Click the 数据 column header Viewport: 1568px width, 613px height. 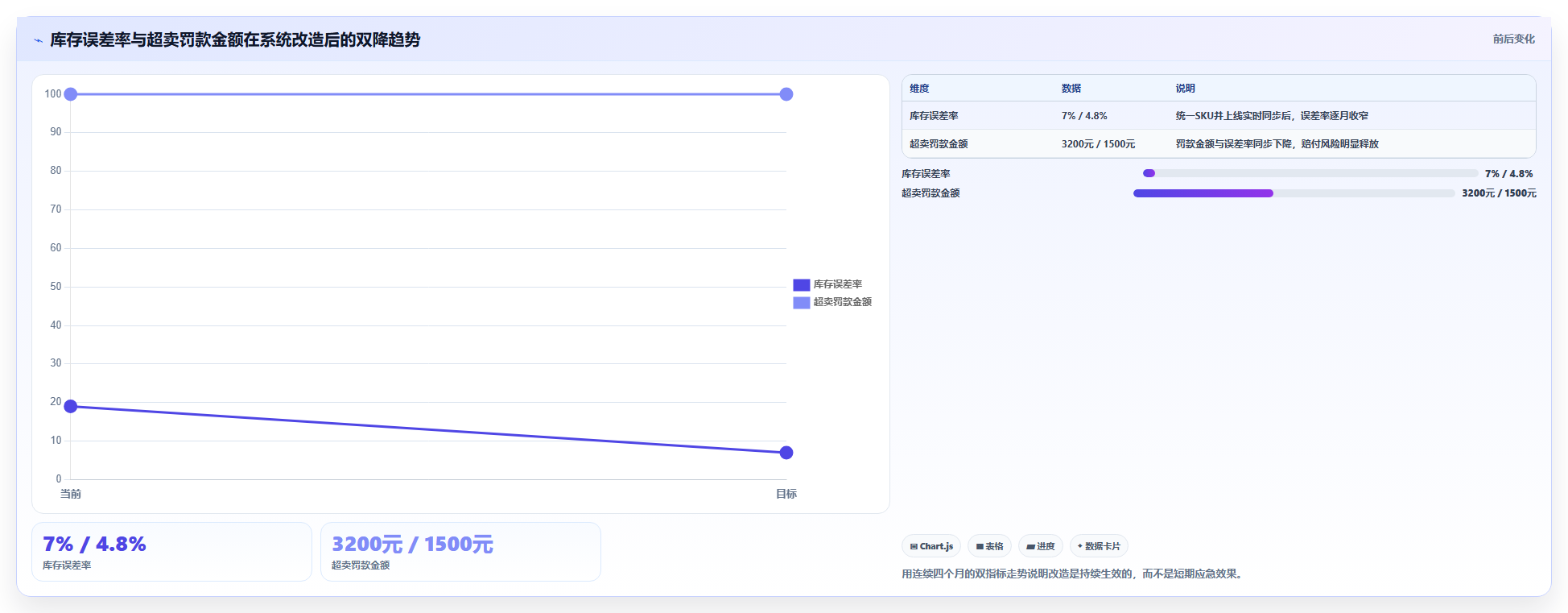[x=1071, y=89]
